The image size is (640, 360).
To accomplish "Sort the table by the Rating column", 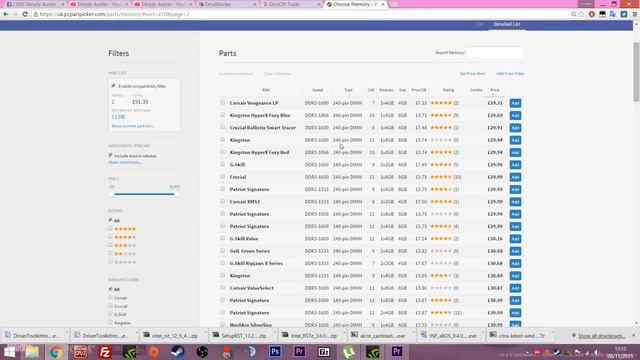I will pos(448,90).
